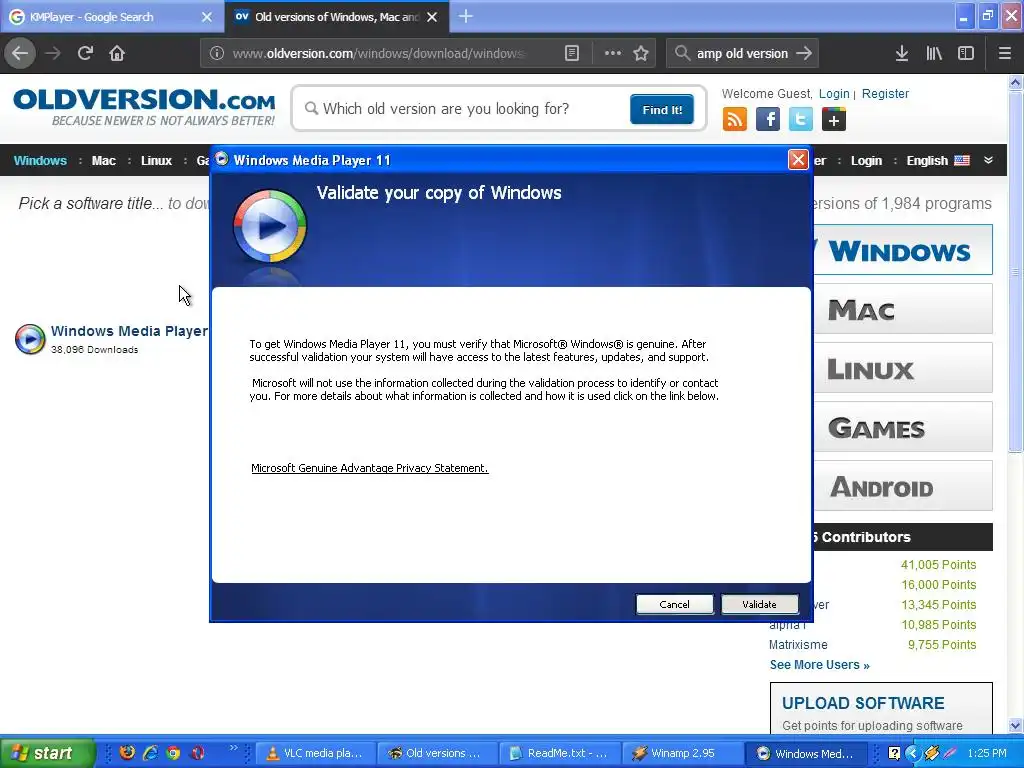
Task: Click the Facebook icon
Action: pyautogui.click(x=768, y=120)
